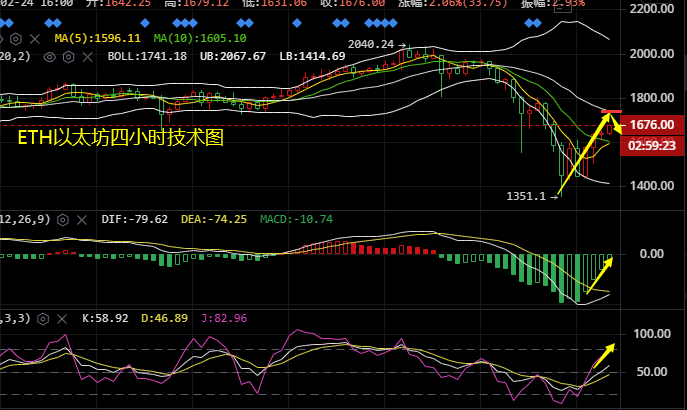The height and width of the screenshot is (410, 687).
Task: Open BOLL indicator settings hexagon icon
Action: click(x=68, y=57)
